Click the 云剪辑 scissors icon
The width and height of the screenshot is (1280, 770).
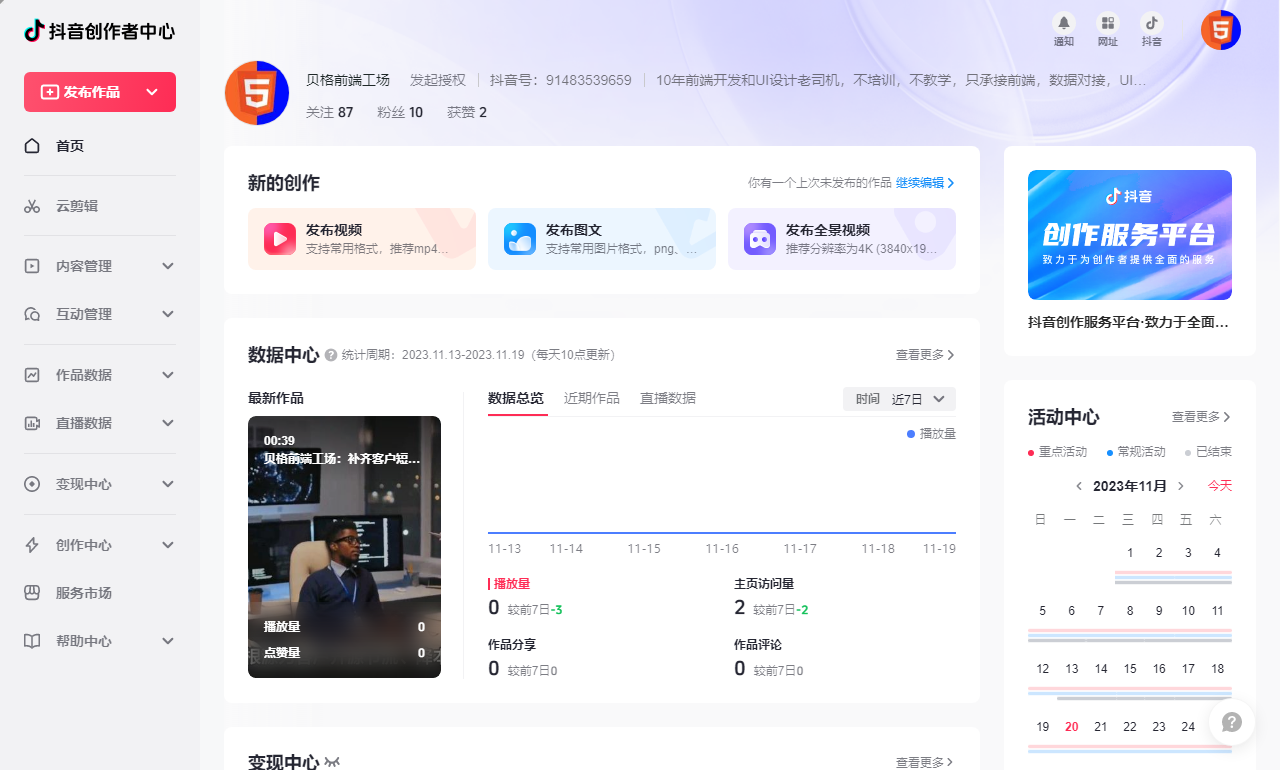point(32,206)
